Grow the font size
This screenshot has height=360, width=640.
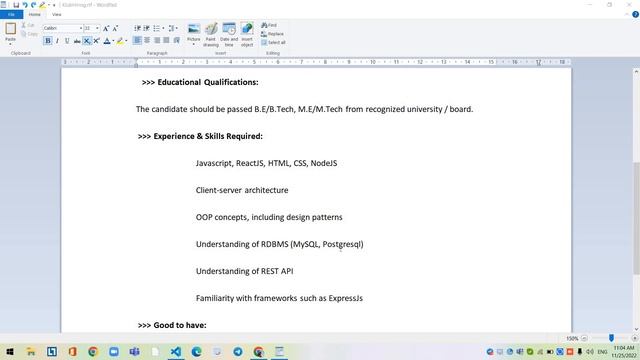coord(106,28)
